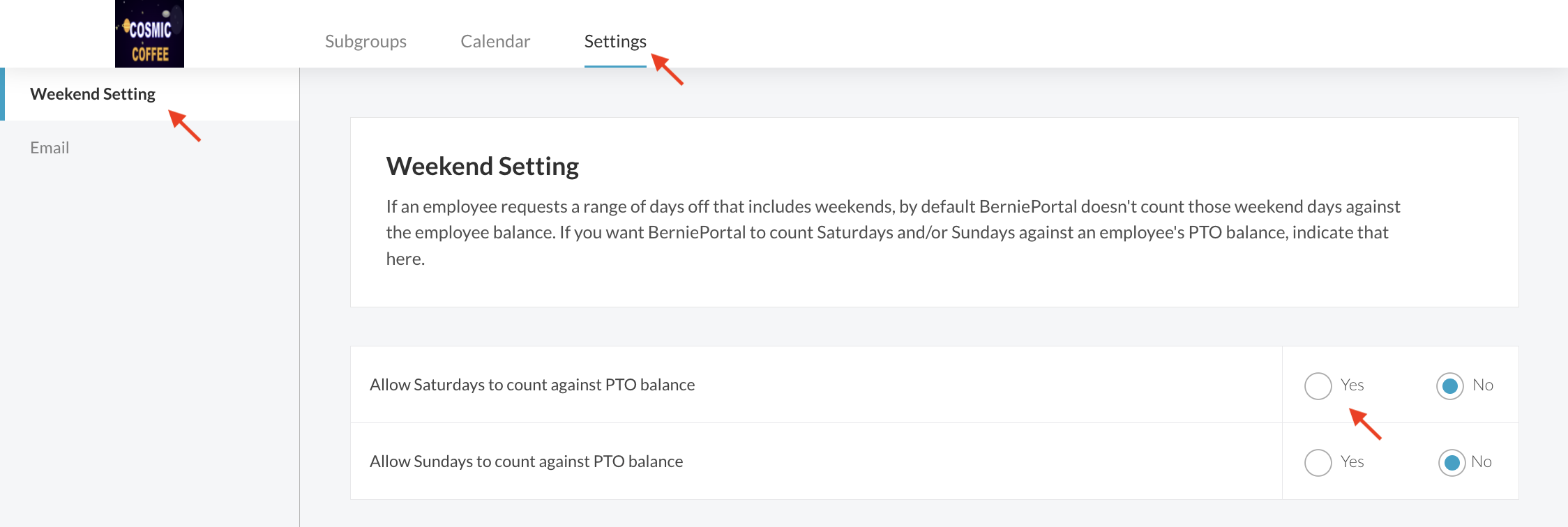Switch to the Calendar tab

495,41
